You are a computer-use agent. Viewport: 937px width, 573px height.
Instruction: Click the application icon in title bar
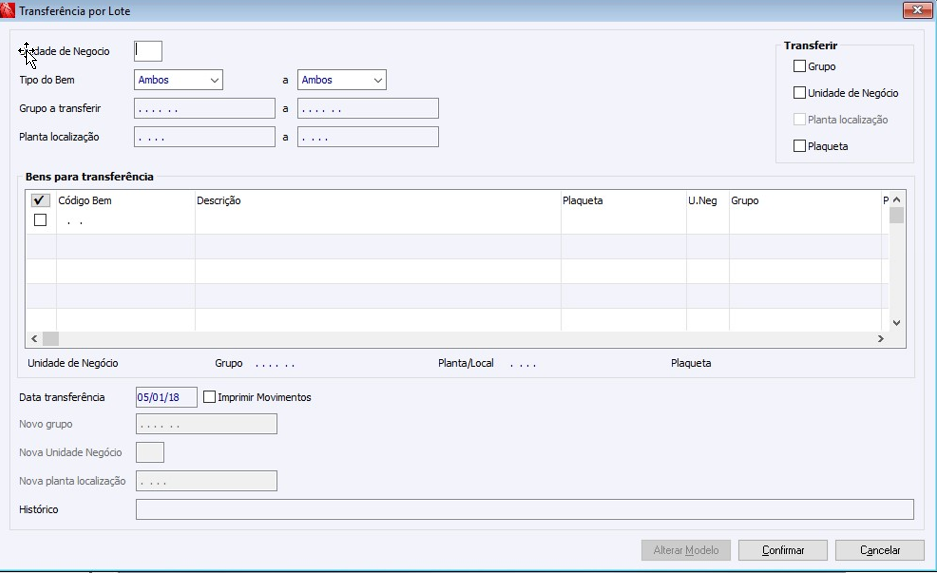click(8, 10)
